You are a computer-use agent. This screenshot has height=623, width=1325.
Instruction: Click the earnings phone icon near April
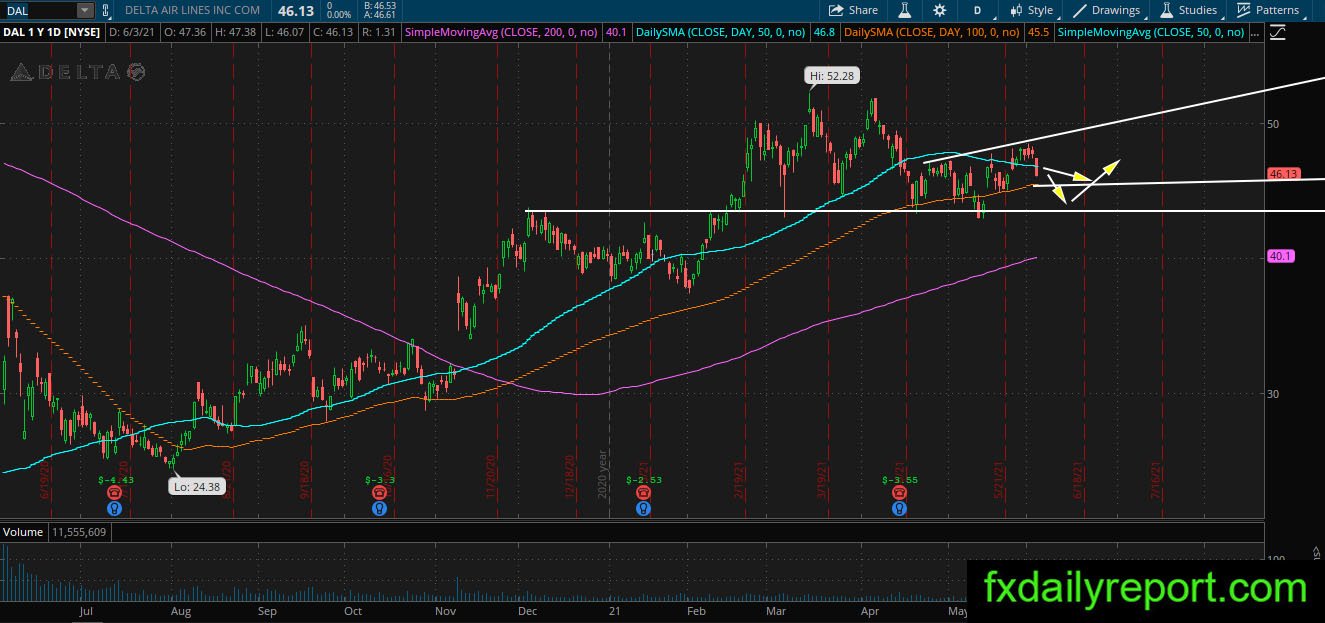[x=901, y=493]
